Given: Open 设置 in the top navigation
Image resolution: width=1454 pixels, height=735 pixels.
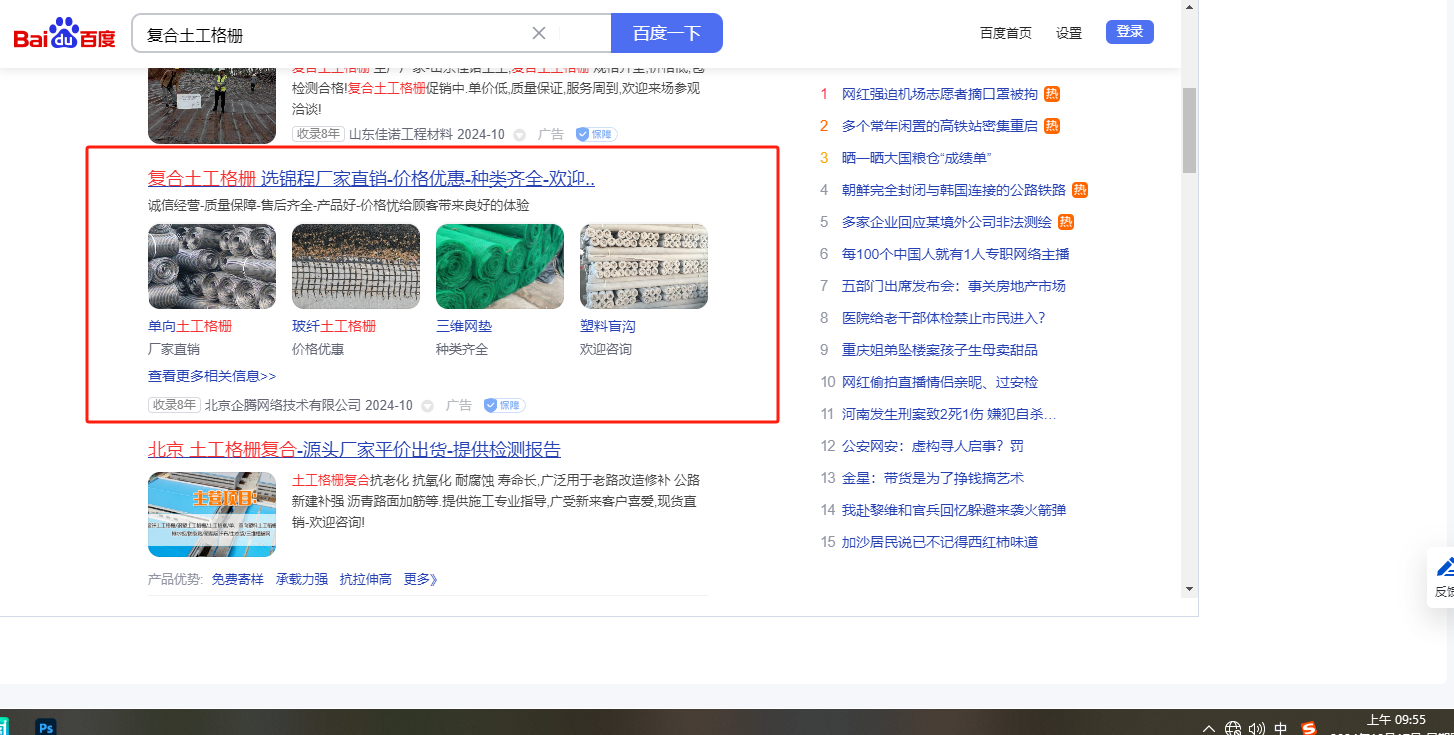Looking at the screenshot, I should tap(1069, 33).
